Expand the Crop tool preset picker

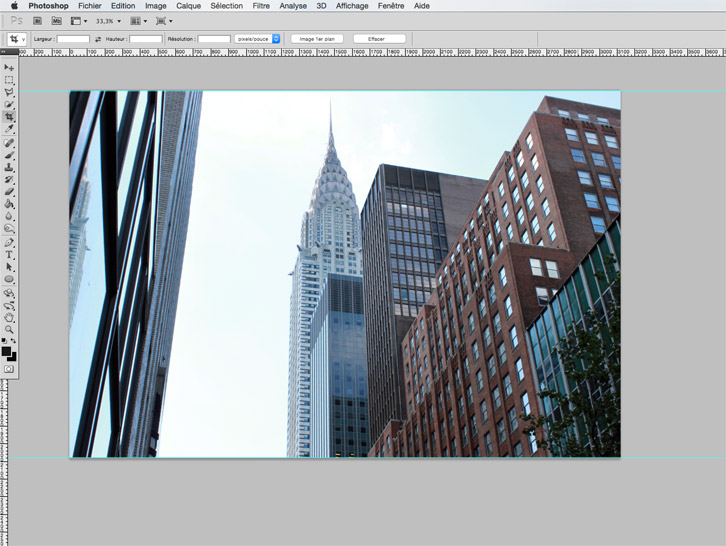[x=16, y=39]
